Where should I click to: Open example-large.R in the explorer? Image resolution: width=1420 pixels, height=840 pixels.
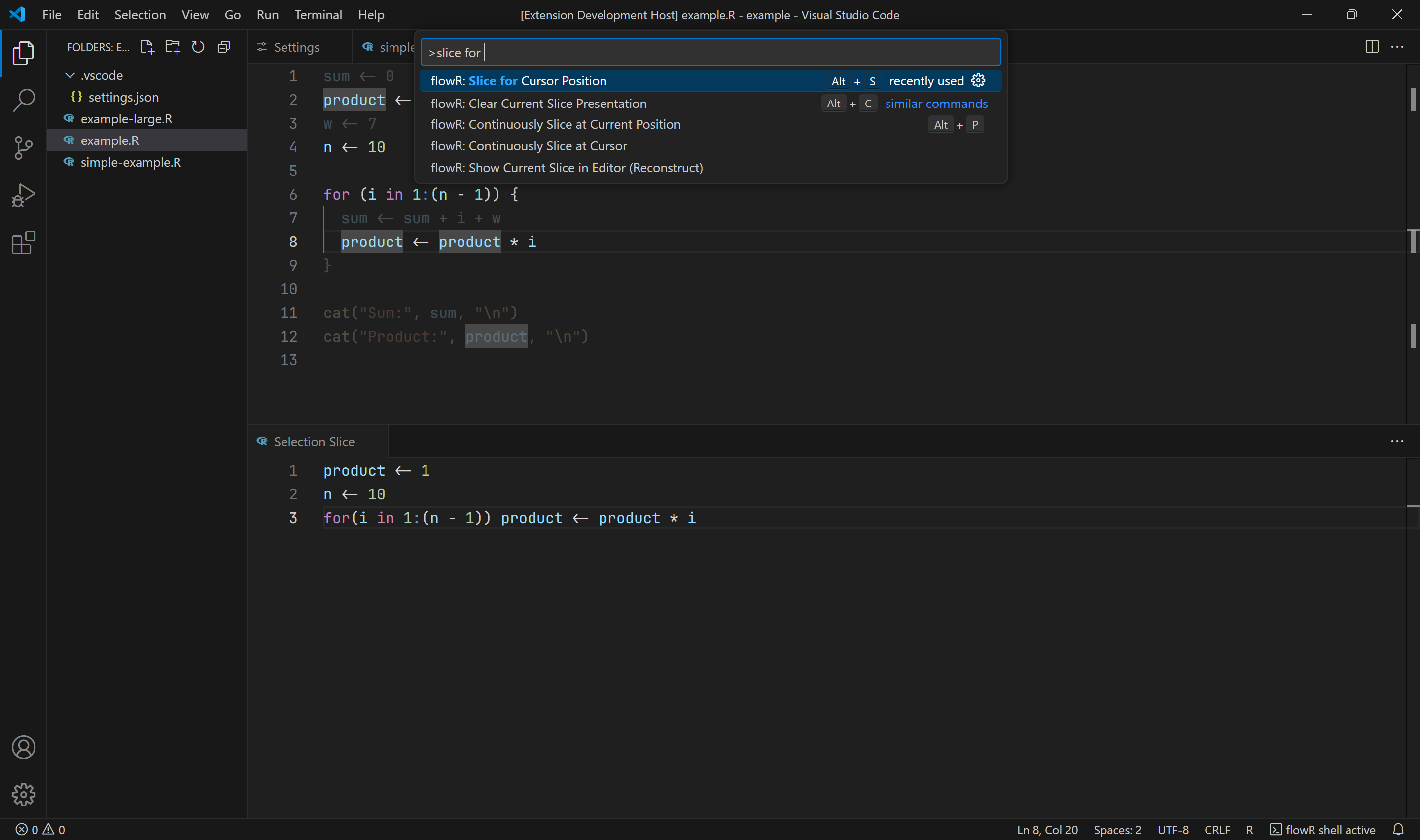(126, 119)
